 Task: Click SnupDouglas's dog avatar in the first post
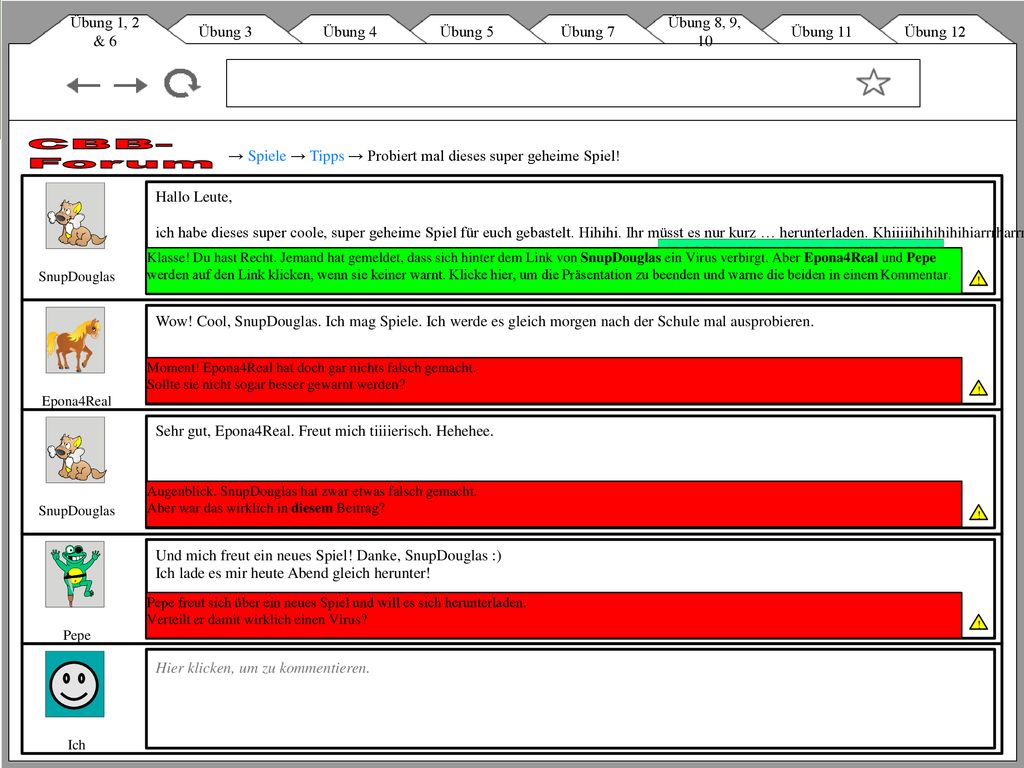click(x=75, y=216)
